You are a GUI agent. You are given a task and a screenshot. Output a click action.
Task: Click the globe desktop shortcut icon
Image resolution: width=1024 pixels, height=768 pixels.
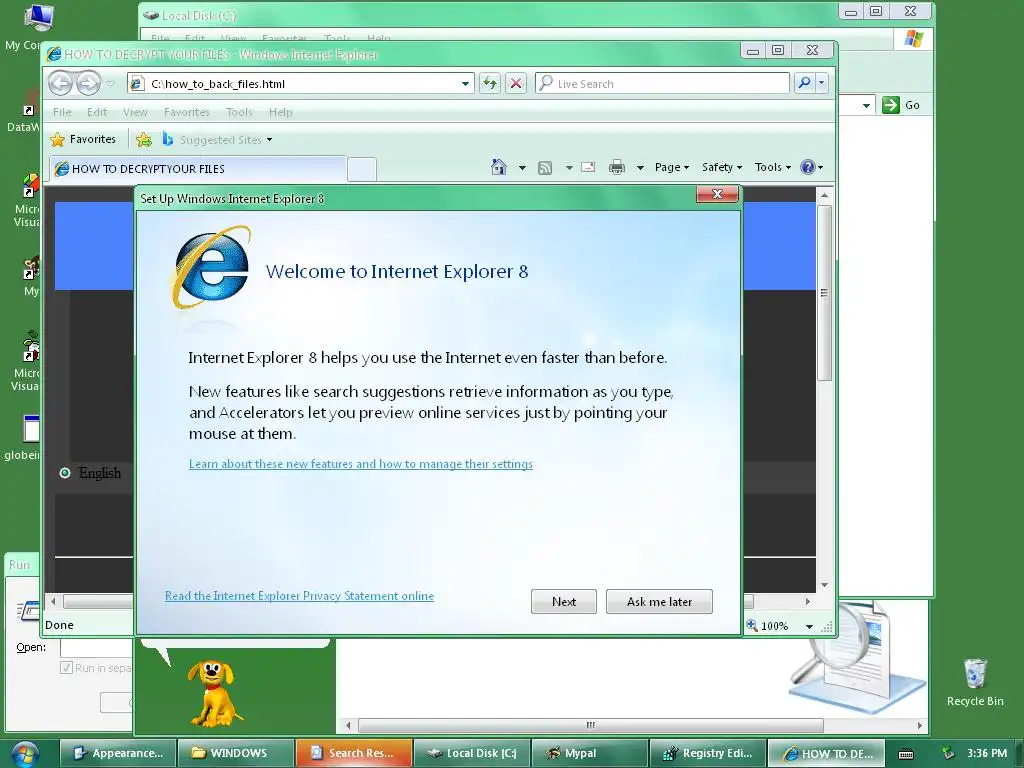click(31, 429)
